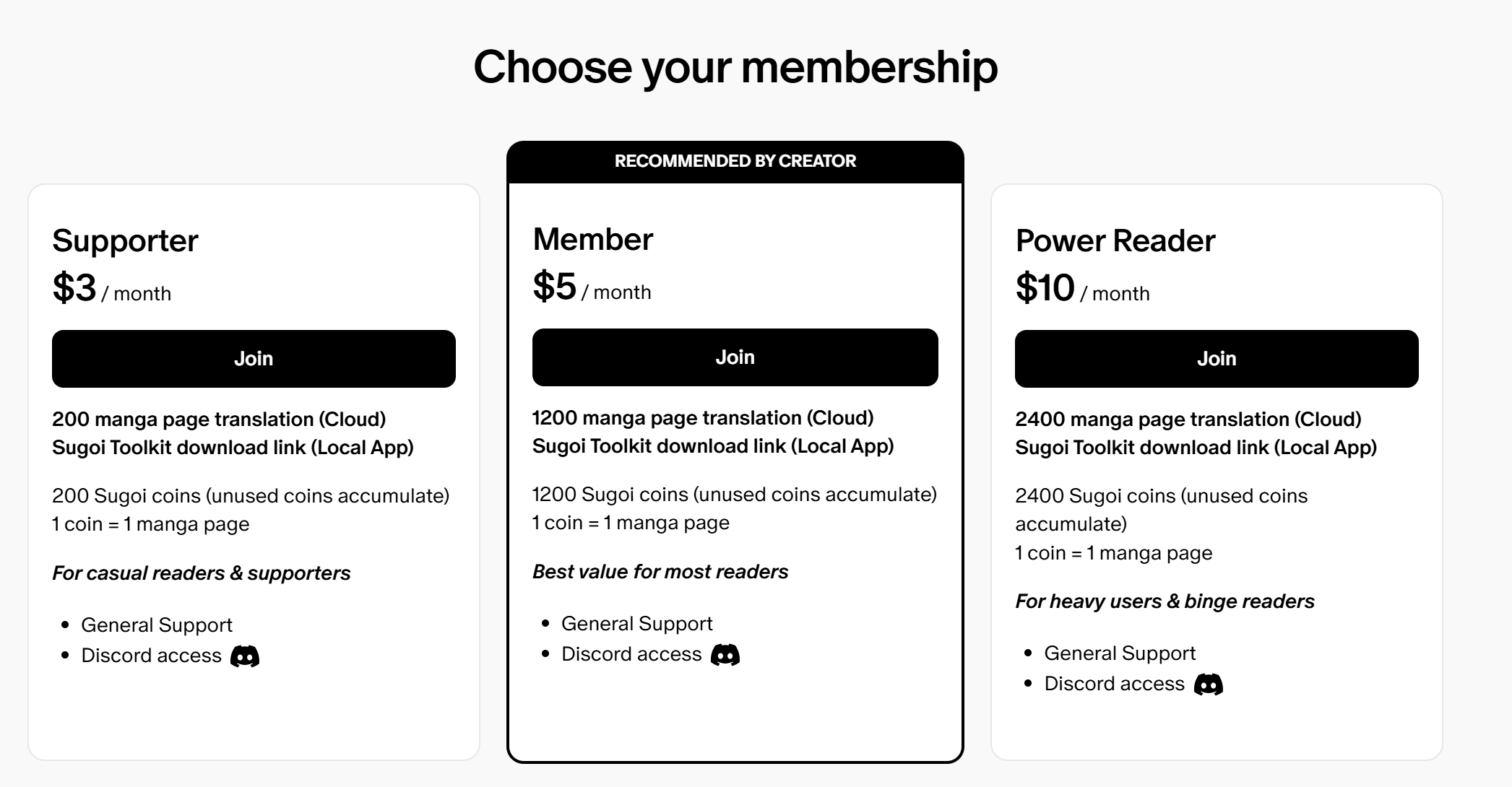Click the Recommended by Creator banner

735,161
